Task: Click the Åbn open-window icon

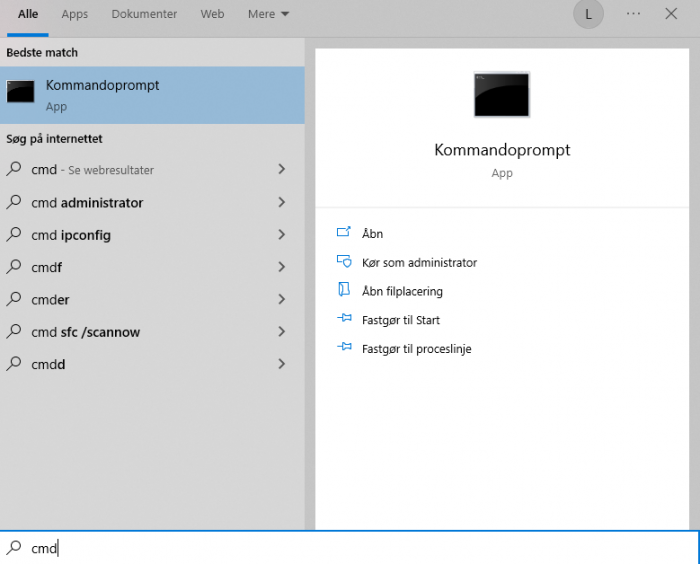Action: coord(344,231)
